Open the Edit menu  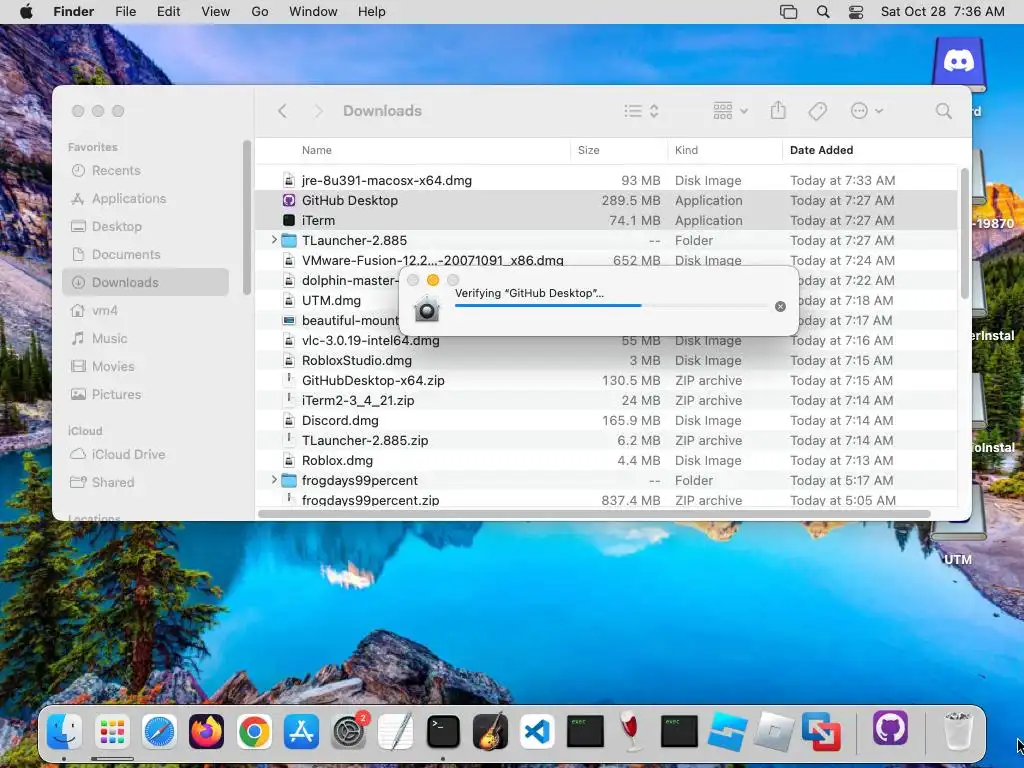[x=168, y=12]
